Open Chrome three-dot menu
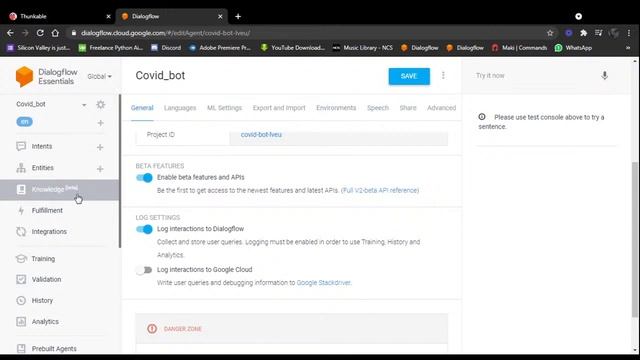The image size is (640, 360). [x=629, y=33]
